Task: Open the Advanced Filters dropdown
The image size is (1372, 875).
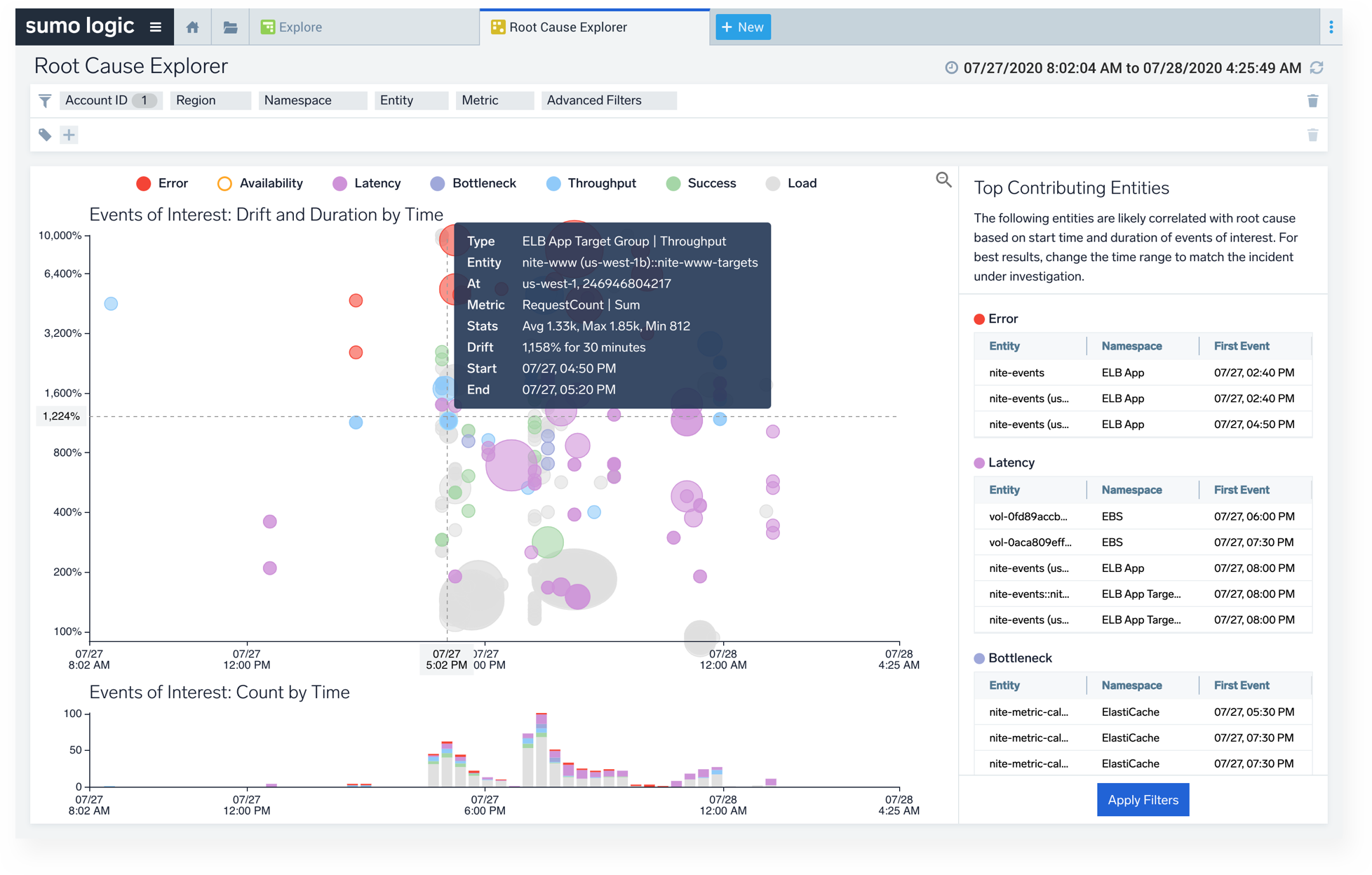Action: point(608,100)
